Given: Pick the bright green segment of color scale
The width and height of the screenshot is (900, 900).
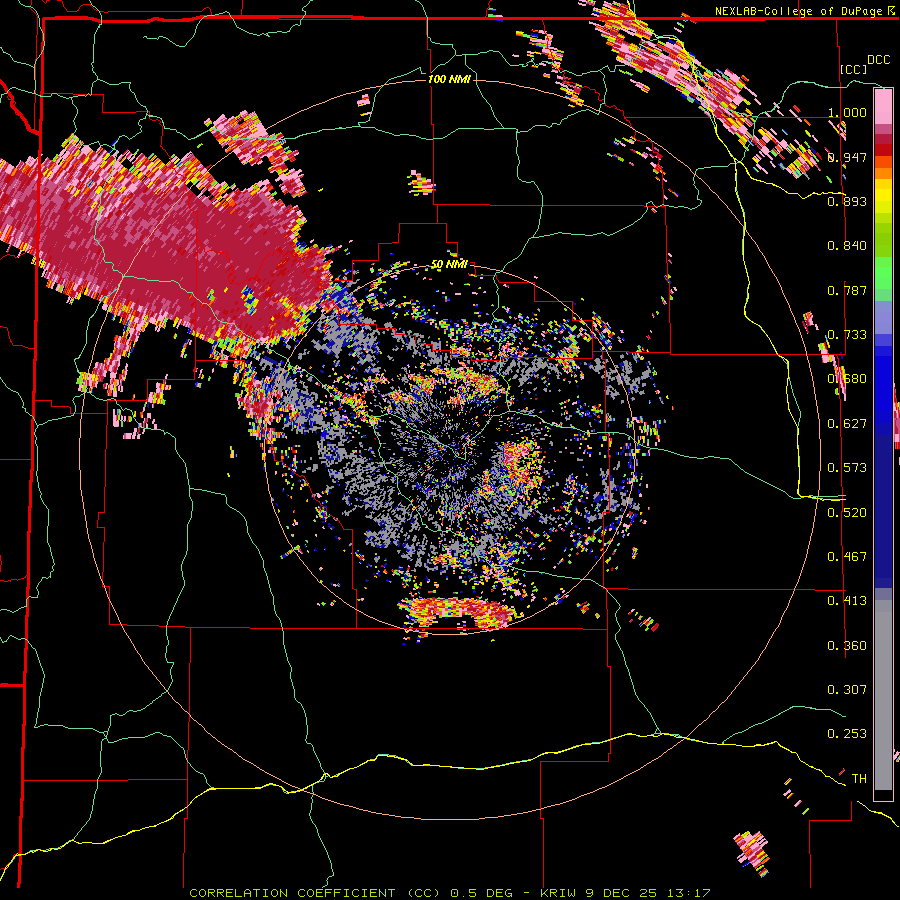Looking at the screenshot, I should 883,273.
